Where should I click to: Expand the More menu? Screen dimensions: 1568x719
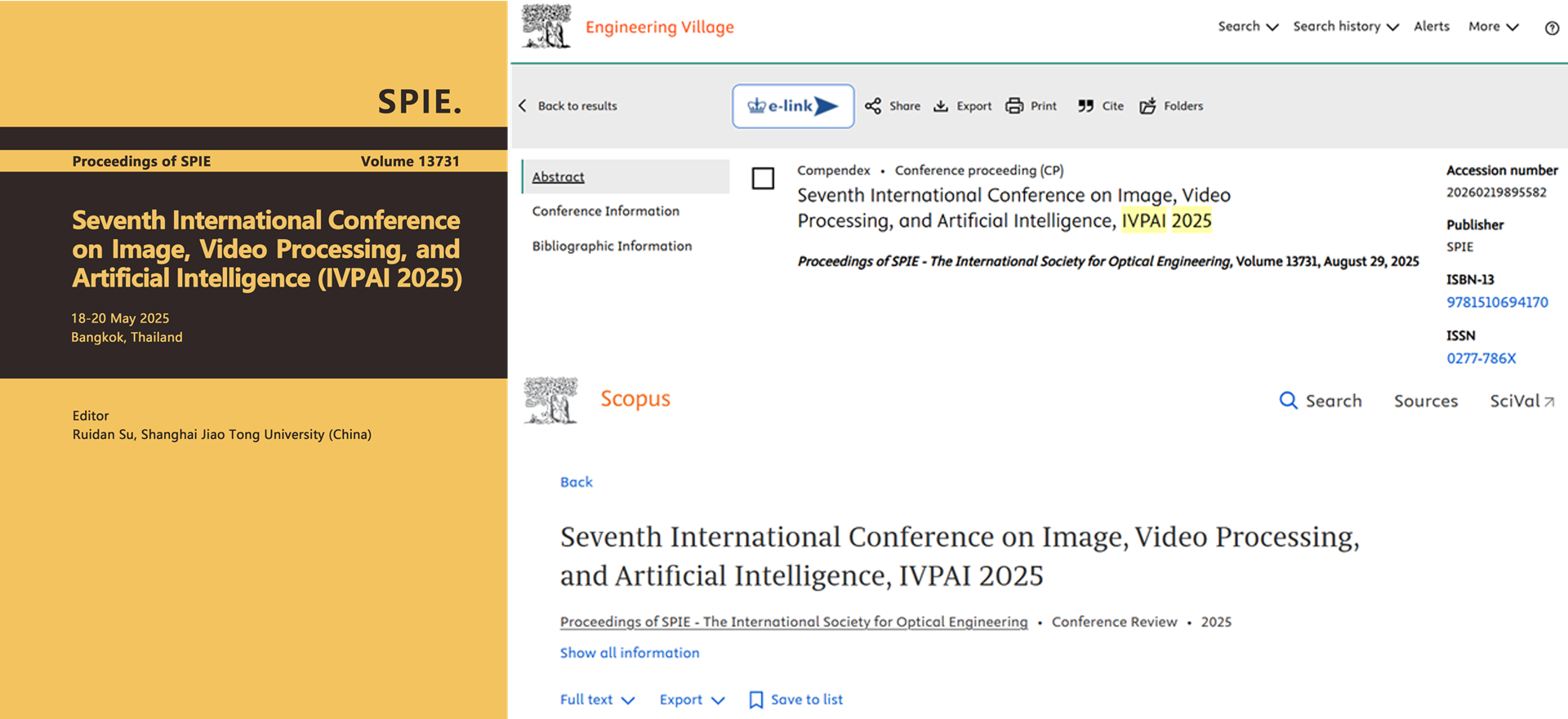coord(1493,27)
